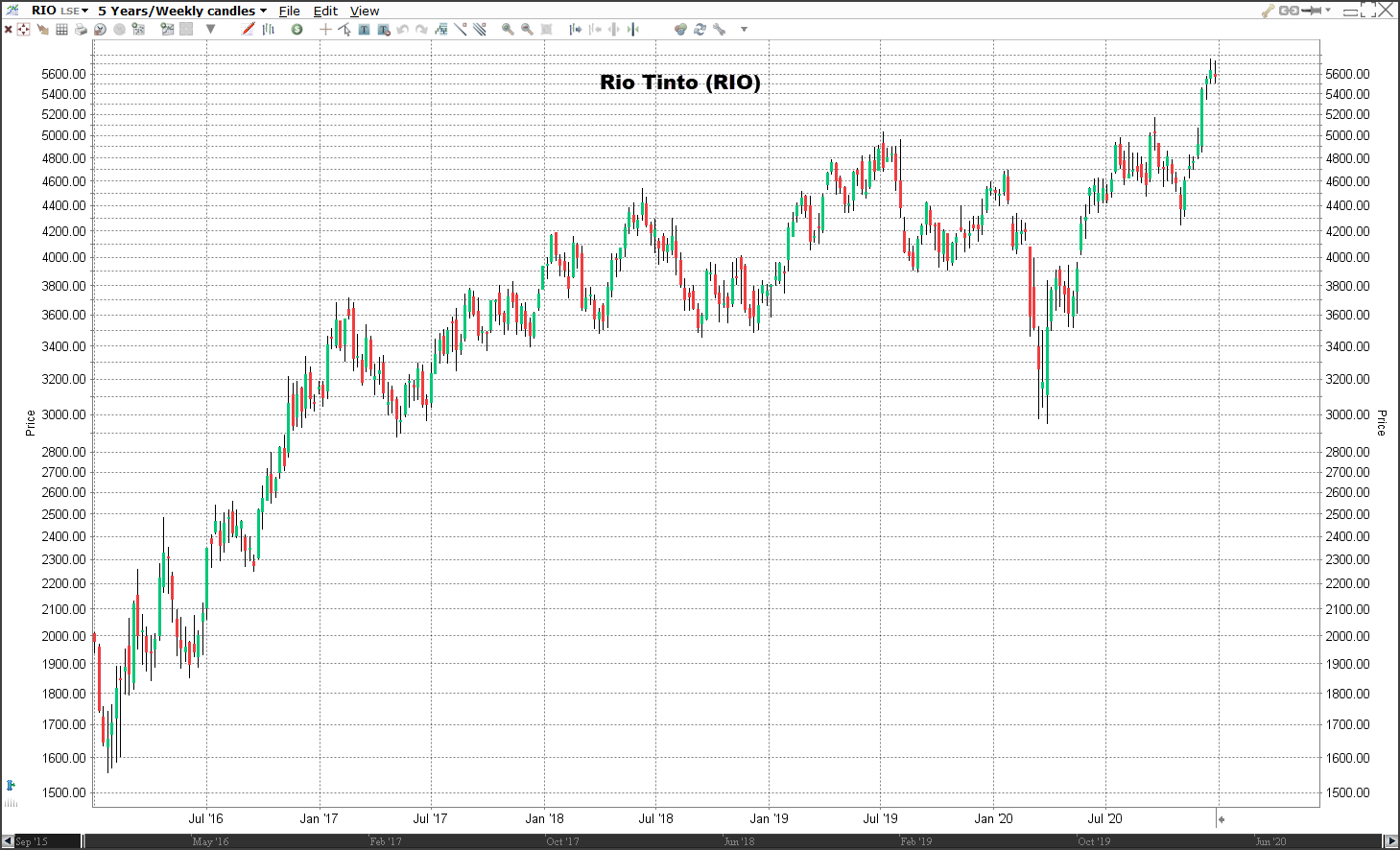Expand the small arrow at the toolbar's end
The height and width of the screenshot is (850, 1400).
coord(744,30)
